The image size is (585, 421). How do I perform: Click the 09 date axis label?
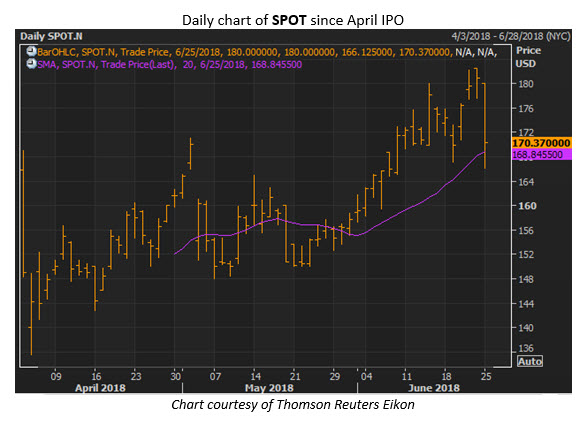[x=56, y=376]
